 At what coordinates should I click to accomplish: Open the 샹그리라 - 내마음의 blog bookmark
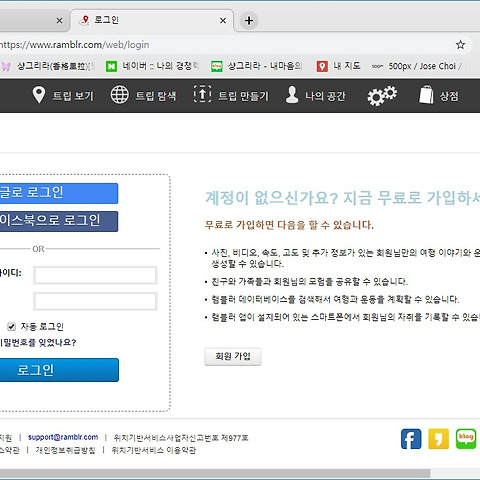[256, 66]
